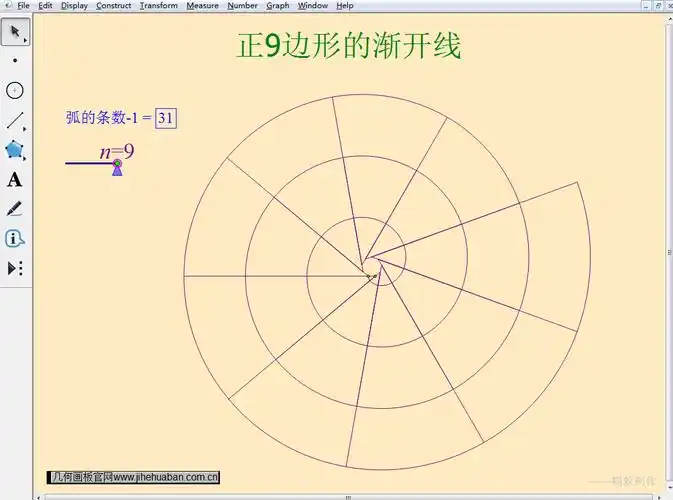Select the Straightedge segment tool
The image size is (673, 500).
pyautogui.click(x=15, y=121)
